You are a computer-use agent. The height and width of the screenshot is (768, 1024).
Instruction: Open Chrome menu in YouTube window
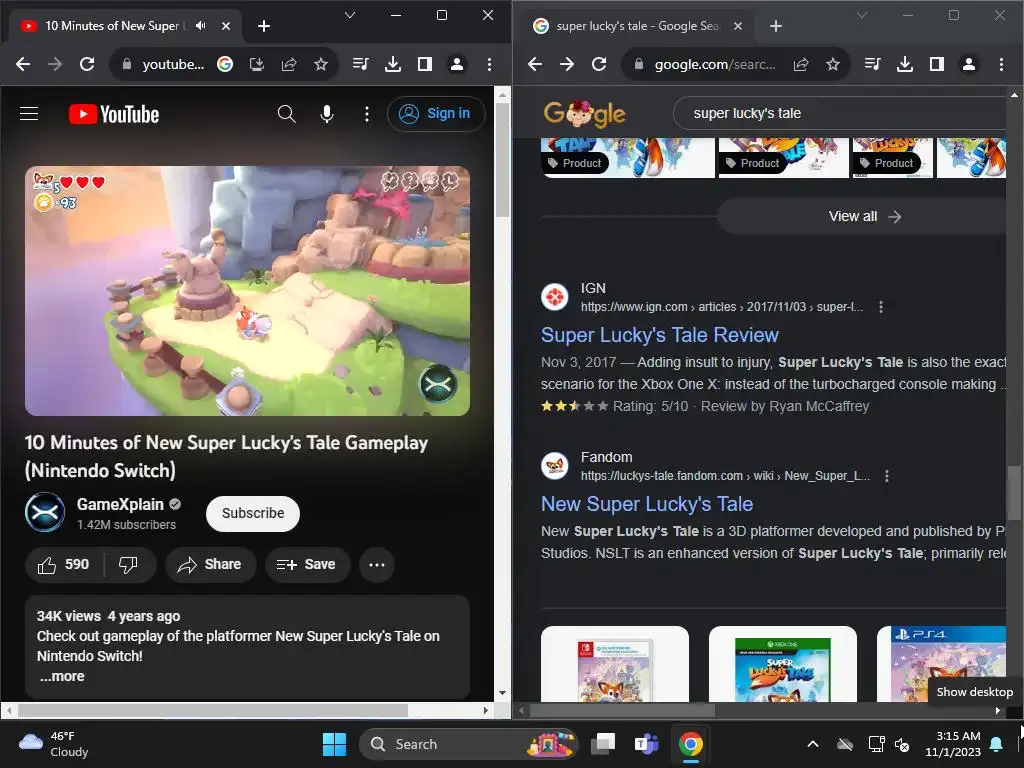(x=489, y=64)
